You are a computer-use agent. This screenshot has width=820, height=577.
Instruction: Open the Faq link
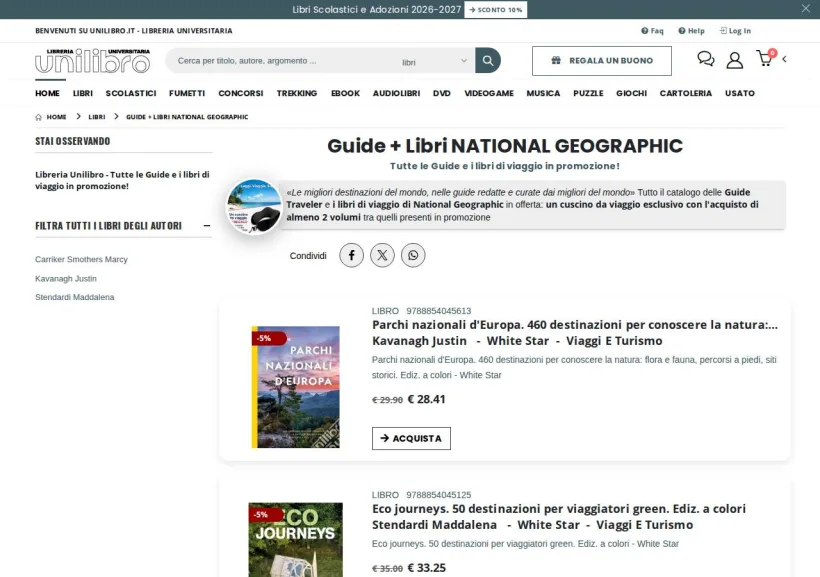(652, 31)
